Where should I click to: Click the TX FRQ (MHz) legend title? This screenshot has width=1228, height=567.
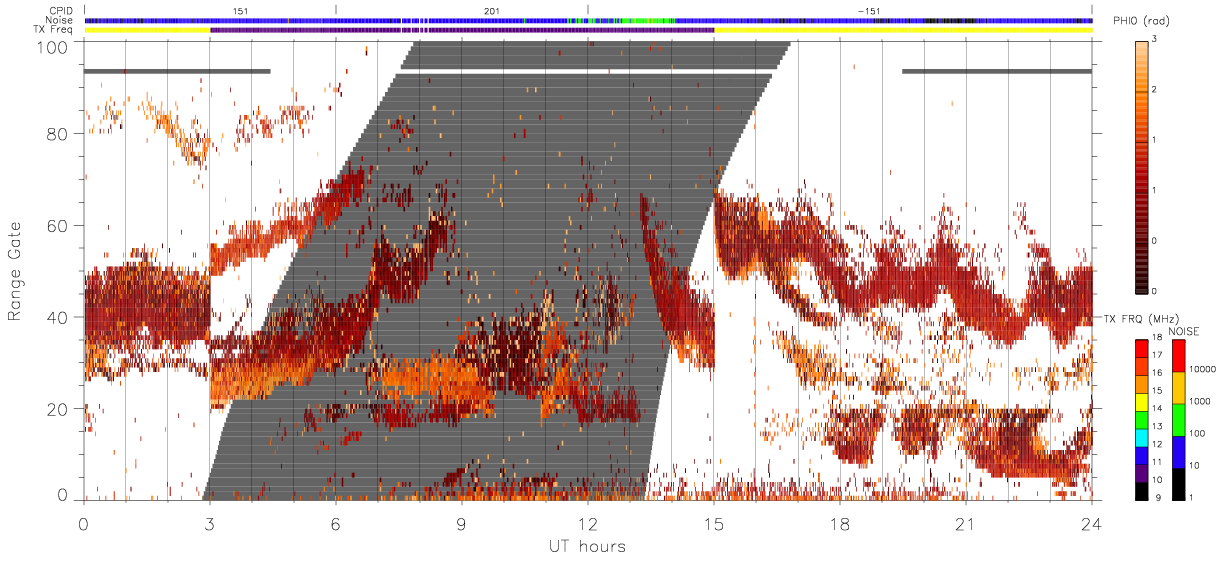(1141, 319)
